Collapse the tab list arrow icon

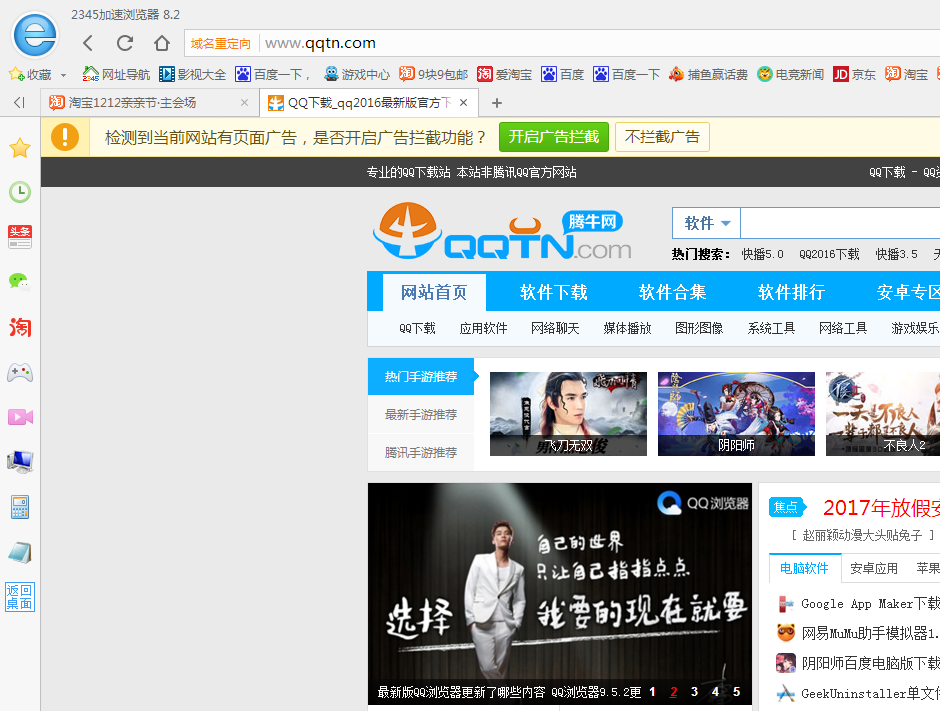(19, 103)
